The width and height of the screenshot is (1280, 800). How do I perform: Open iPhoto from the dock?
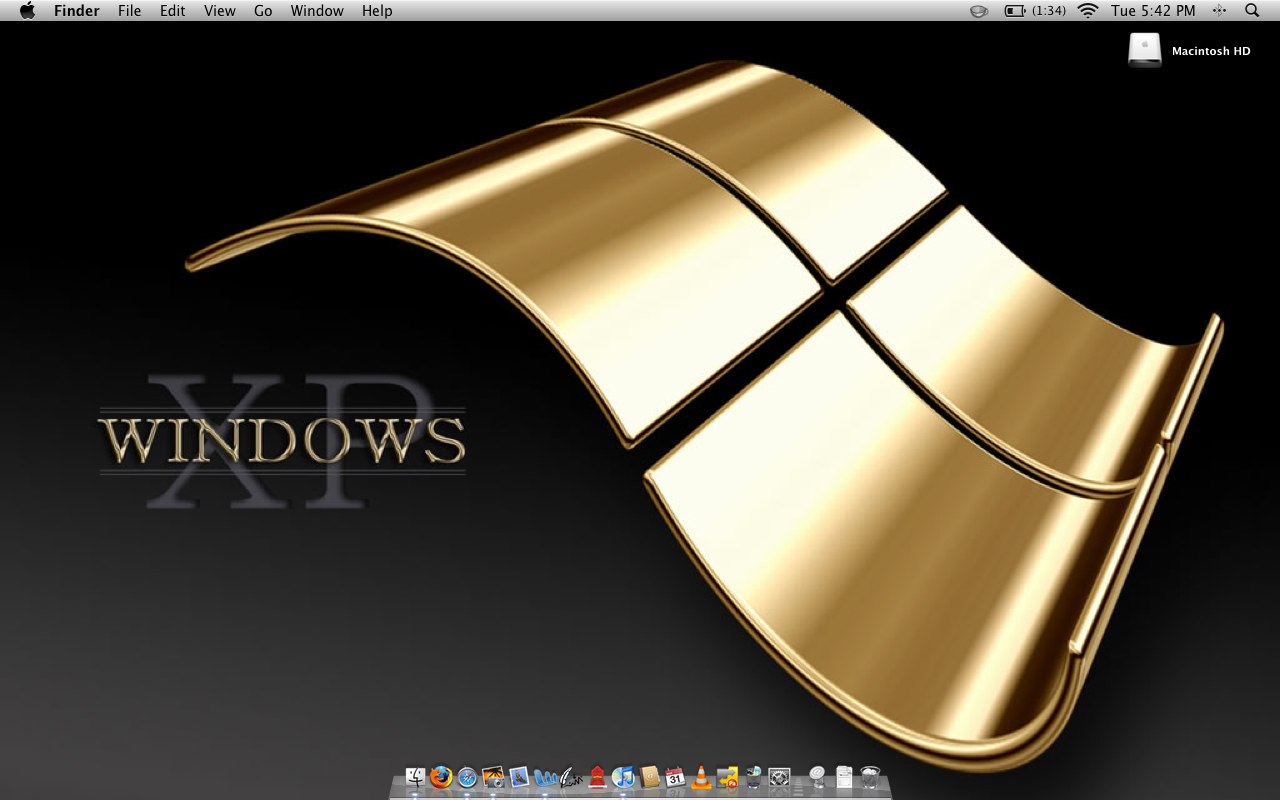pyautogui.click(x=493, y=777)
